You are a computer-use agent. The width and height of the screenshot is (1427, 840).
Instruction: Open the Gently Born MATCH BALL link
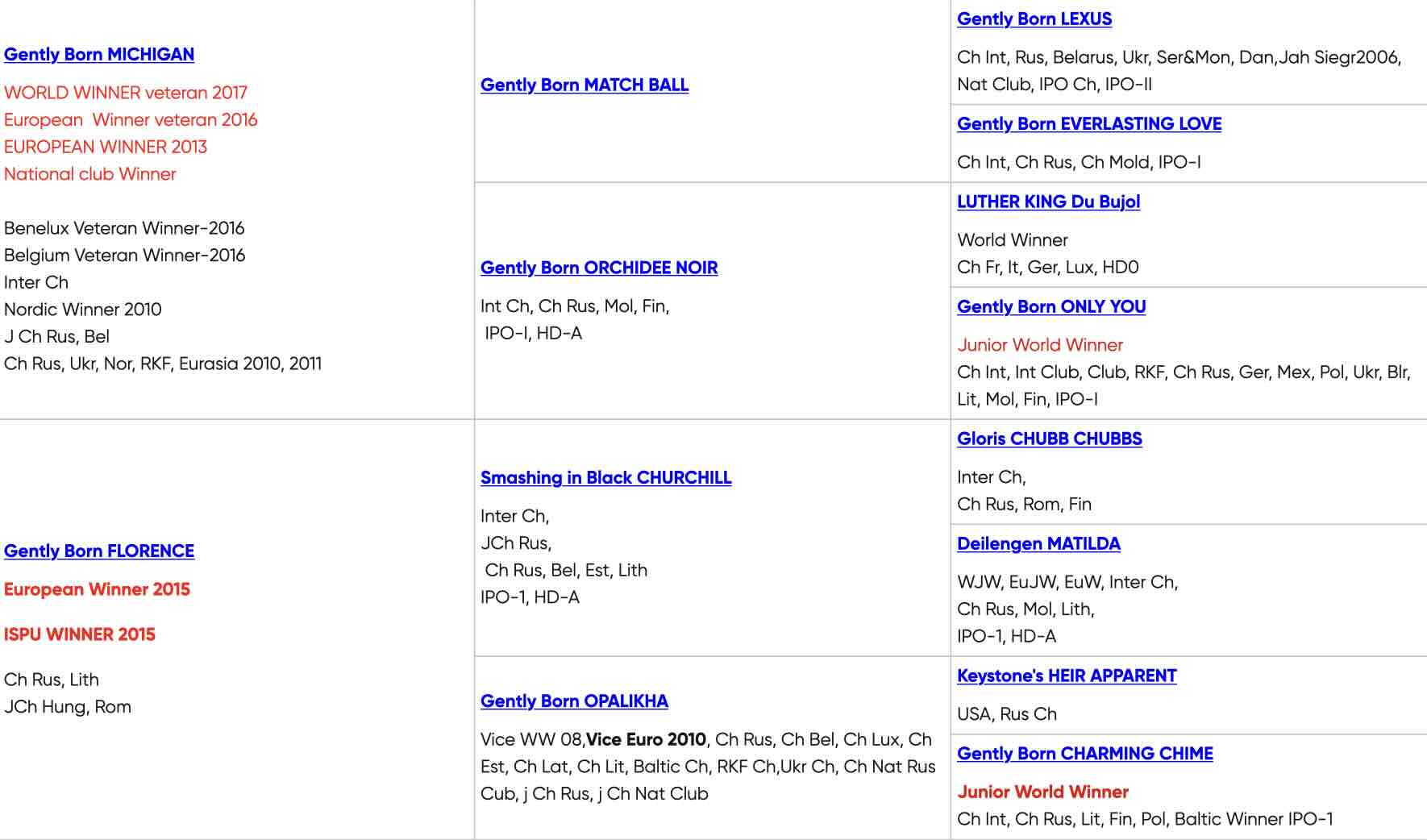point(585,85)
